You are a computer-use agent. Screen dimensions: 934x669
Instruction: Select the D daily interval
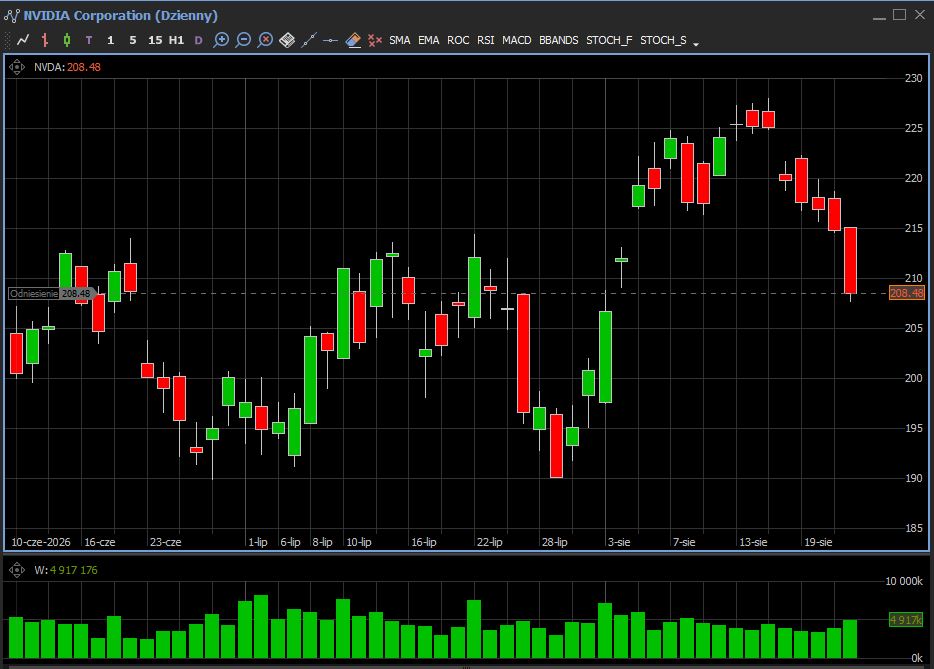coord(198,40)
